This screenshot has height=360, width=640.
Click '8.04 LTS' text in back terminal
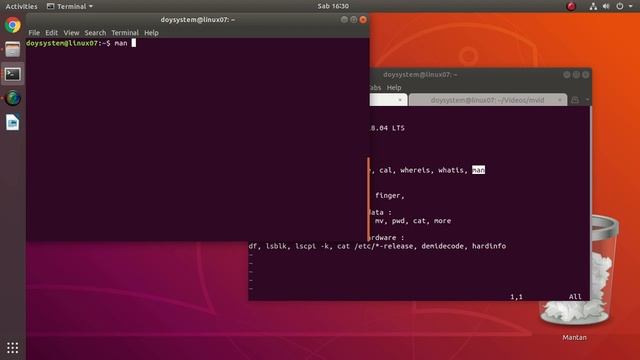coord(387,128)
